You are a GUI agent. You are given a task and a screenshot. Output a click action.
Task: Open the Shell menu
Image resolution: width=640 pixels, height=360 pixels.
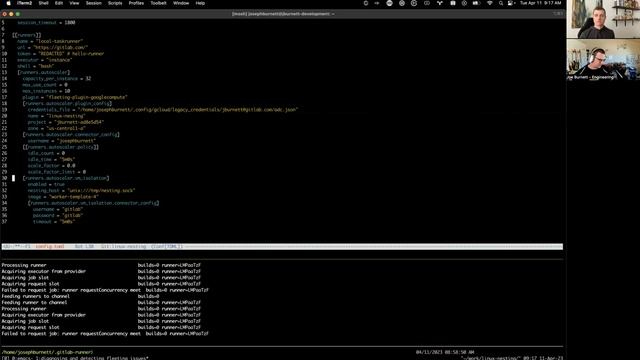click(x=43, y=3)
